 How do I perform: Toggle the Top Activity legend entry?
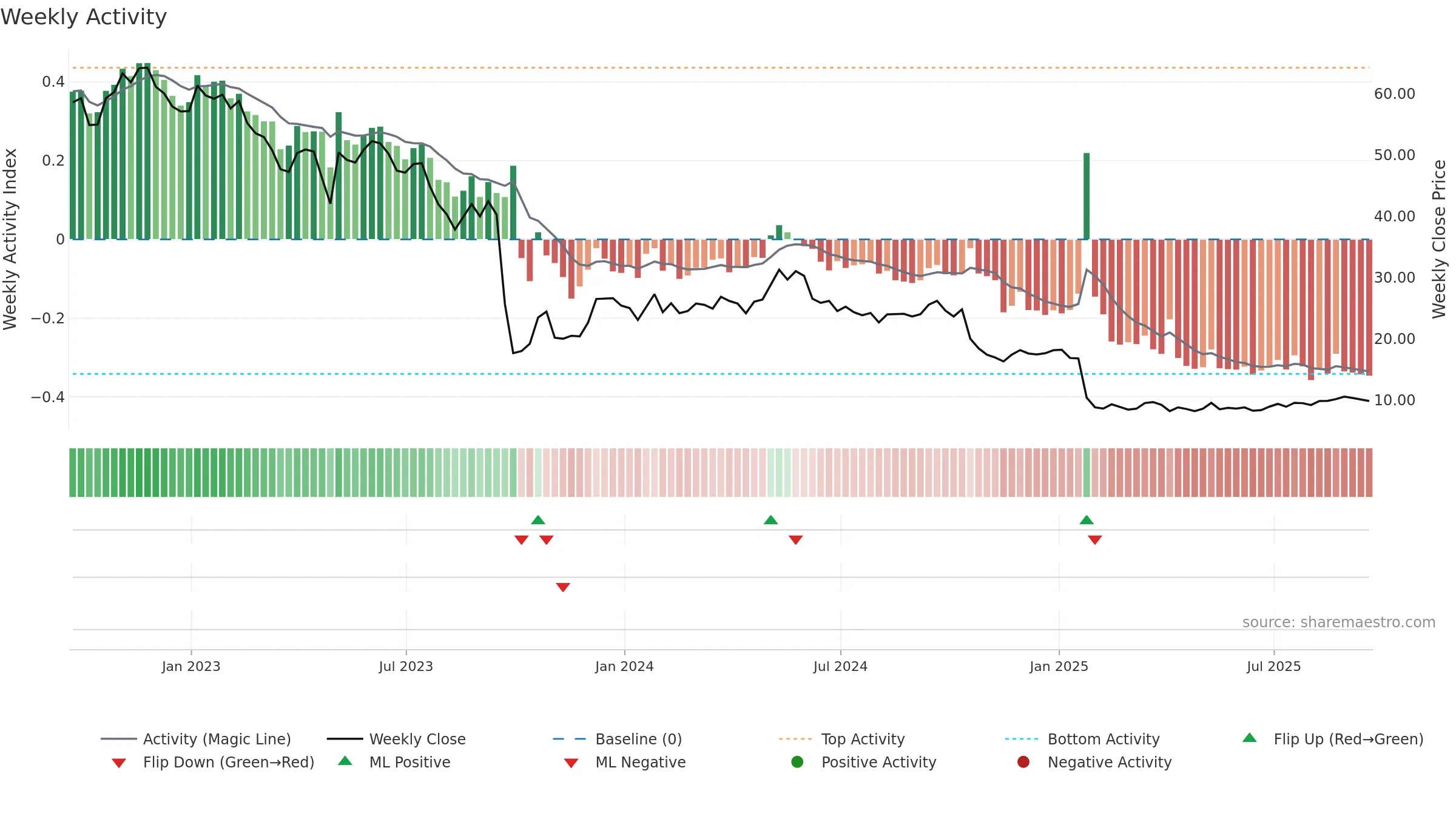coord(842,739)
